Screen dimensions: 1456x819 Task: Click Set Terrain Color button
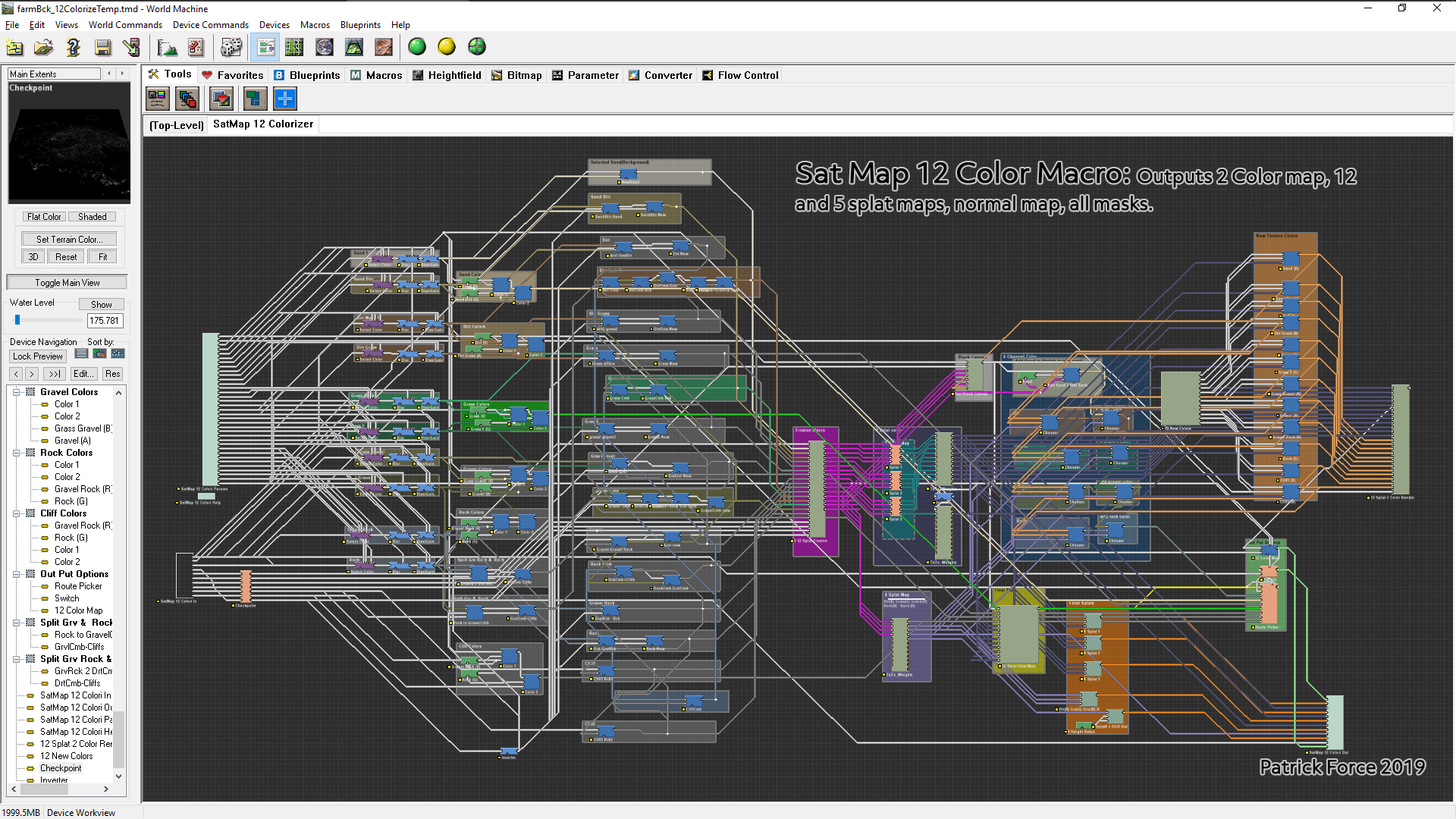coord(69,239)
